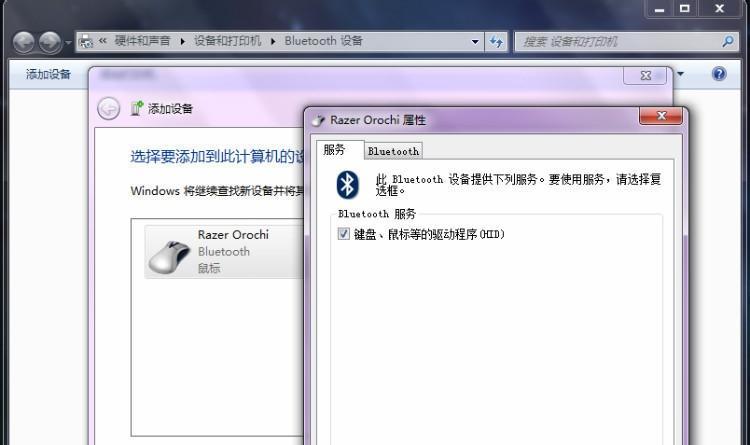Refresh the Bluetooth devices folder

pyautogui.click(x=496, y=42)
